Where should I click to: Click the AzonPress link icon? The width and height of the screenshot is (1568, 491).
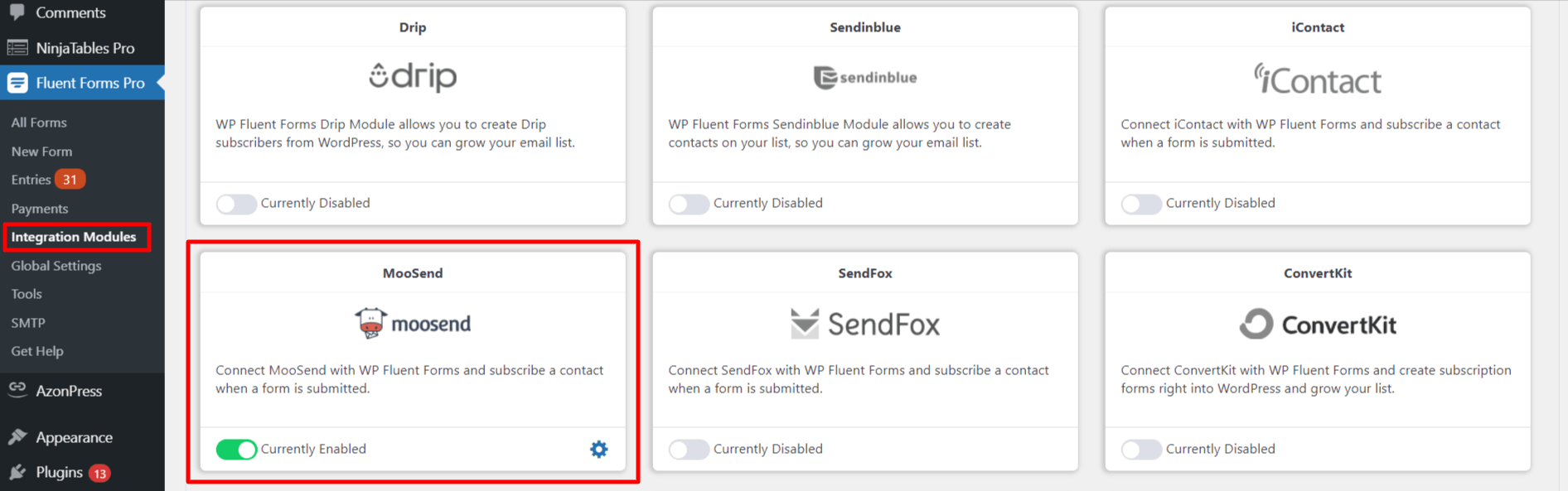(17, 388)
